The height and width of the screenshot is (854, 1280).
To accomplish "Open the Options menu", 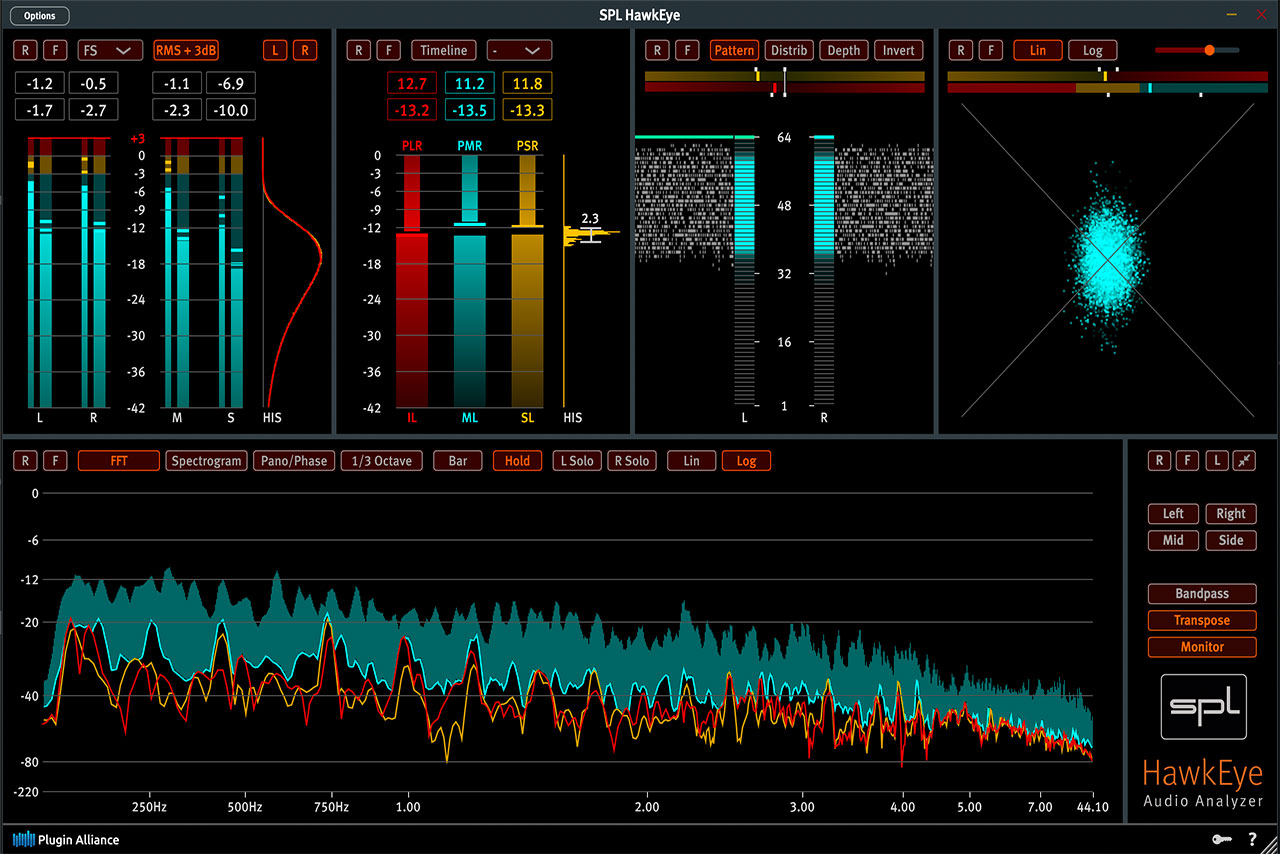I will (40, 16).
